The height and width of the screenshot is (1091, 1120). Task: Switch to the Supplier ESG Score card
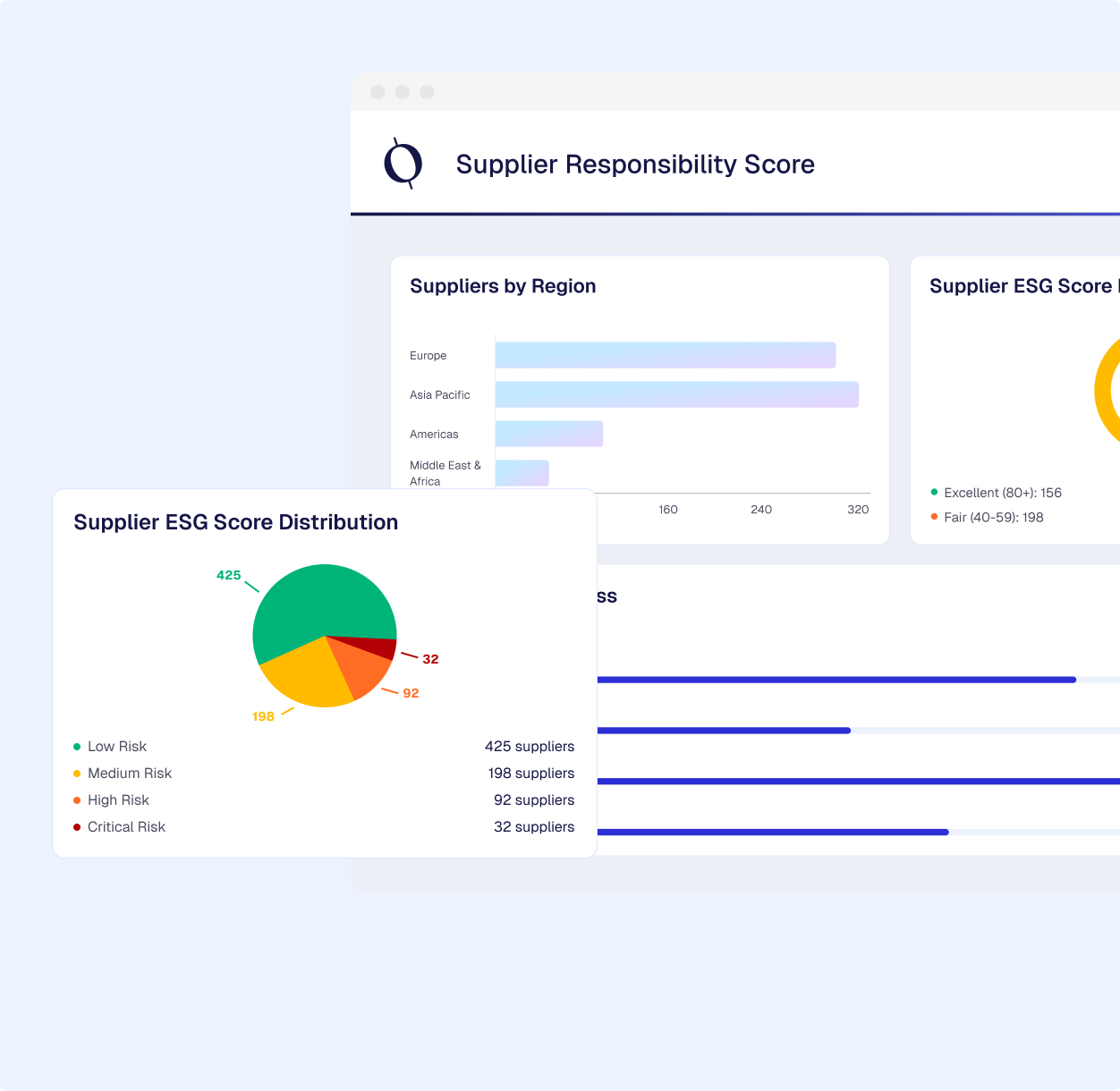pos(1024,285)
